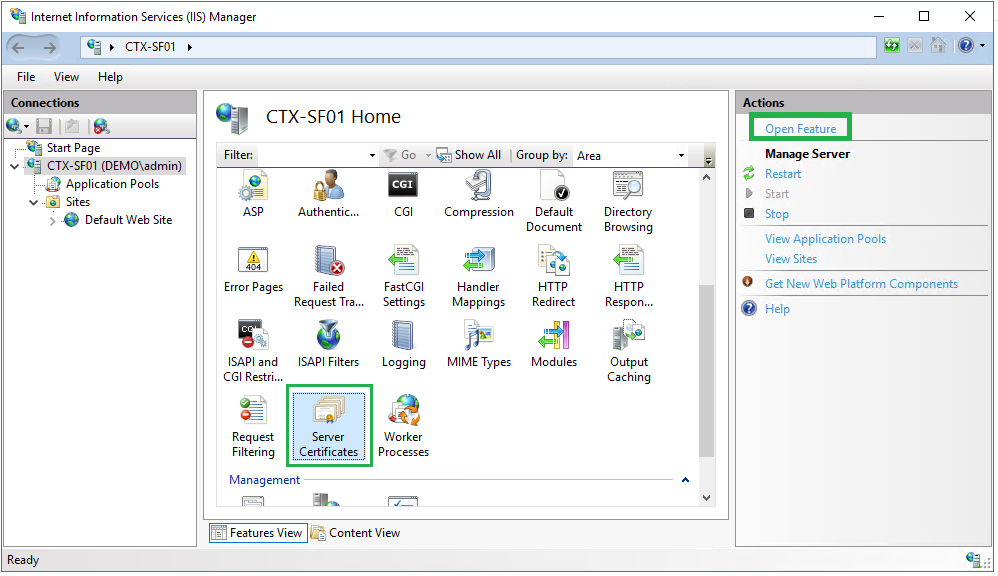Open the Server Certificates feature icon
Screen dimensions: 998x576
tap(328, 424)
